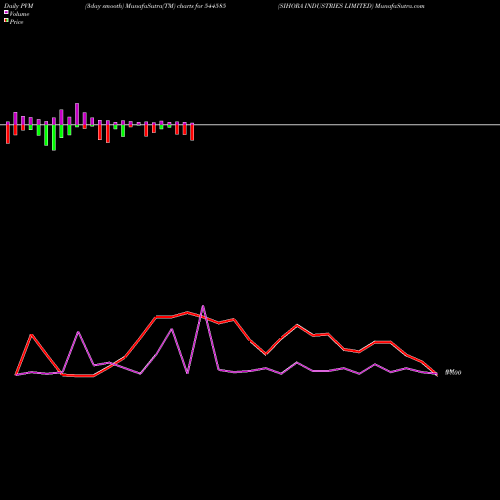This screenshot has width=500, height=500.
Task: Click the last red bar in the histogram
Action: click(x=192, y=132)
